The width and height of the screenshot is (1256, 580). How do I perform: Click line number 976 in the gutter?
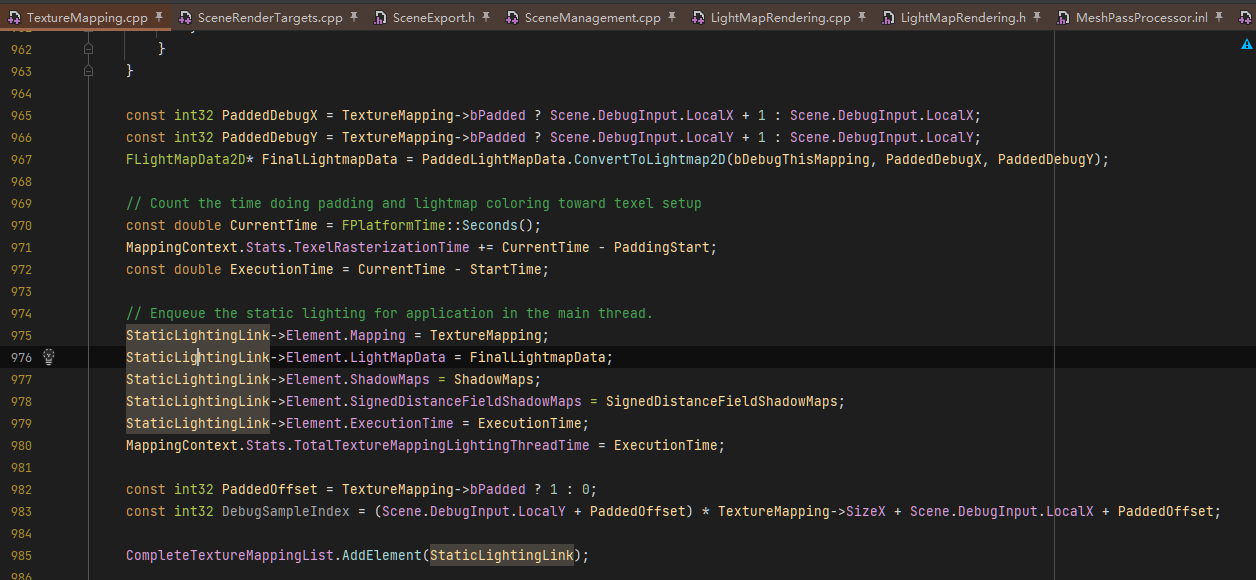[21, 357]
